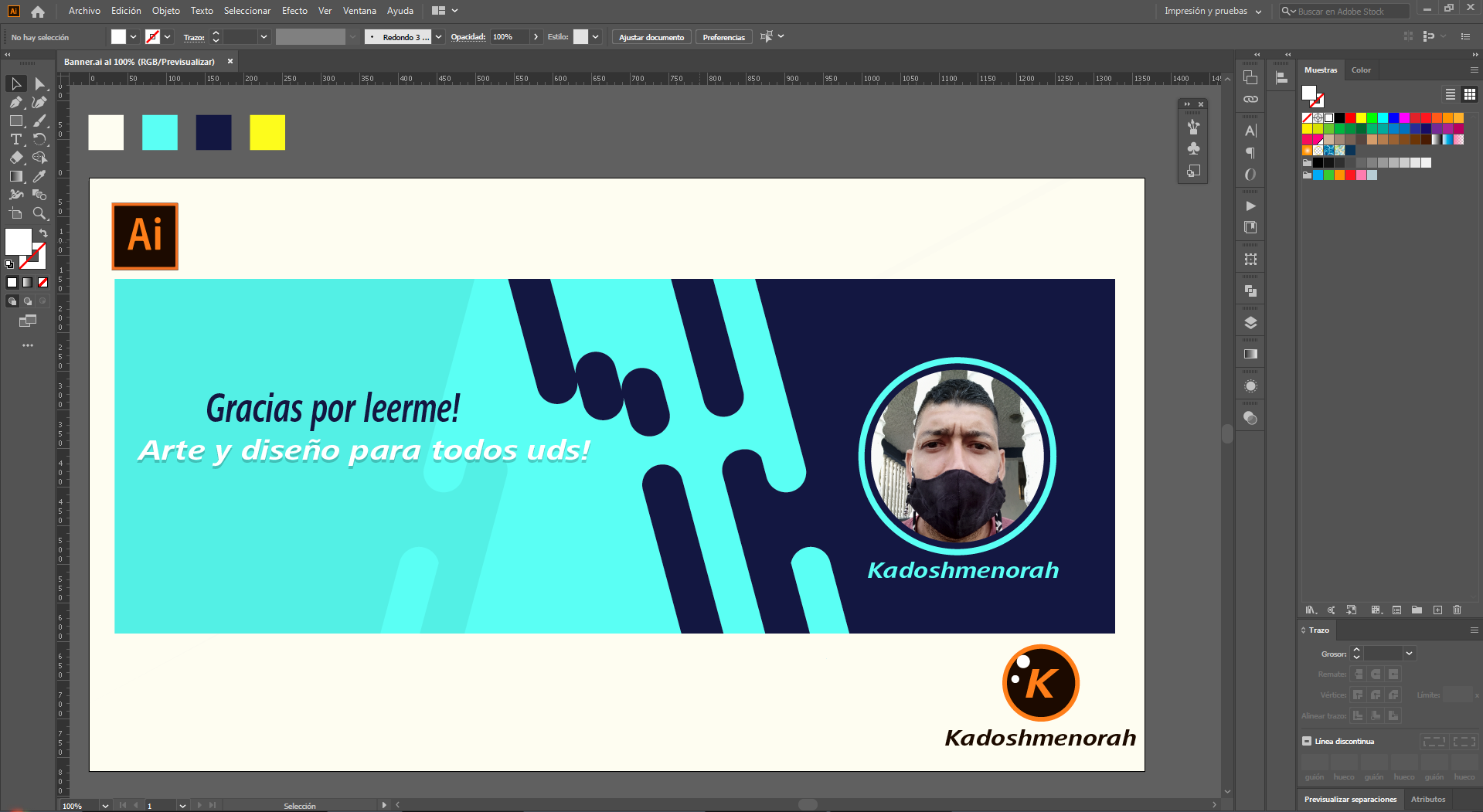Select the Artboard tool

coord(16,213)
